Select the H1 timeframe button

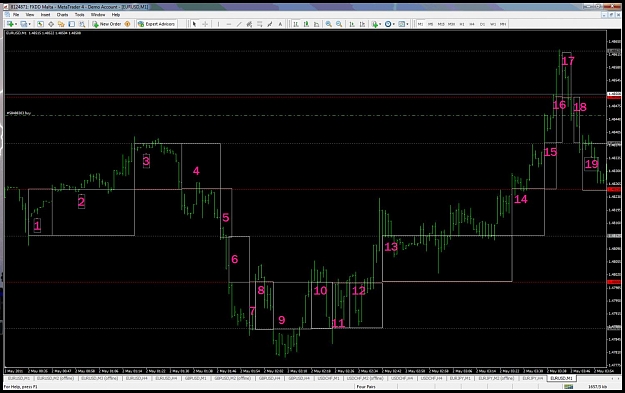coord(462,24)
